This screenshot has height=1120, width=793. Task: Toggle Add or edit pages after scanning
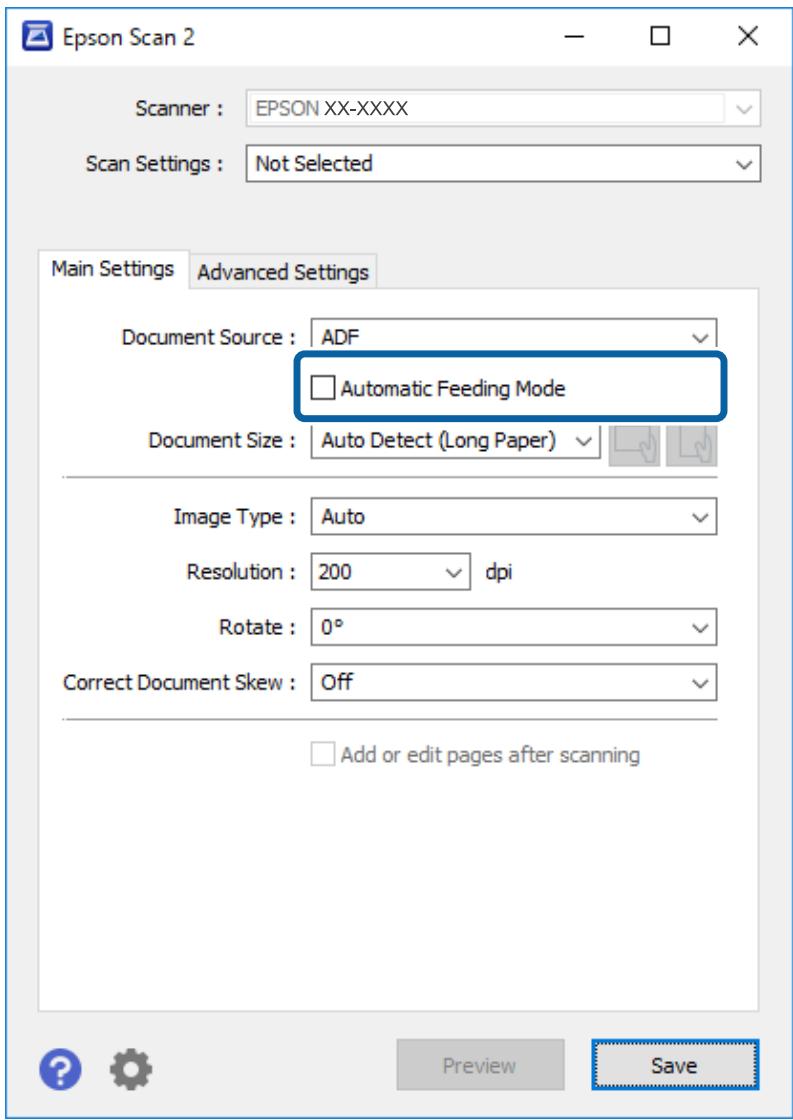pyautogui.click(x=322, y=755)
